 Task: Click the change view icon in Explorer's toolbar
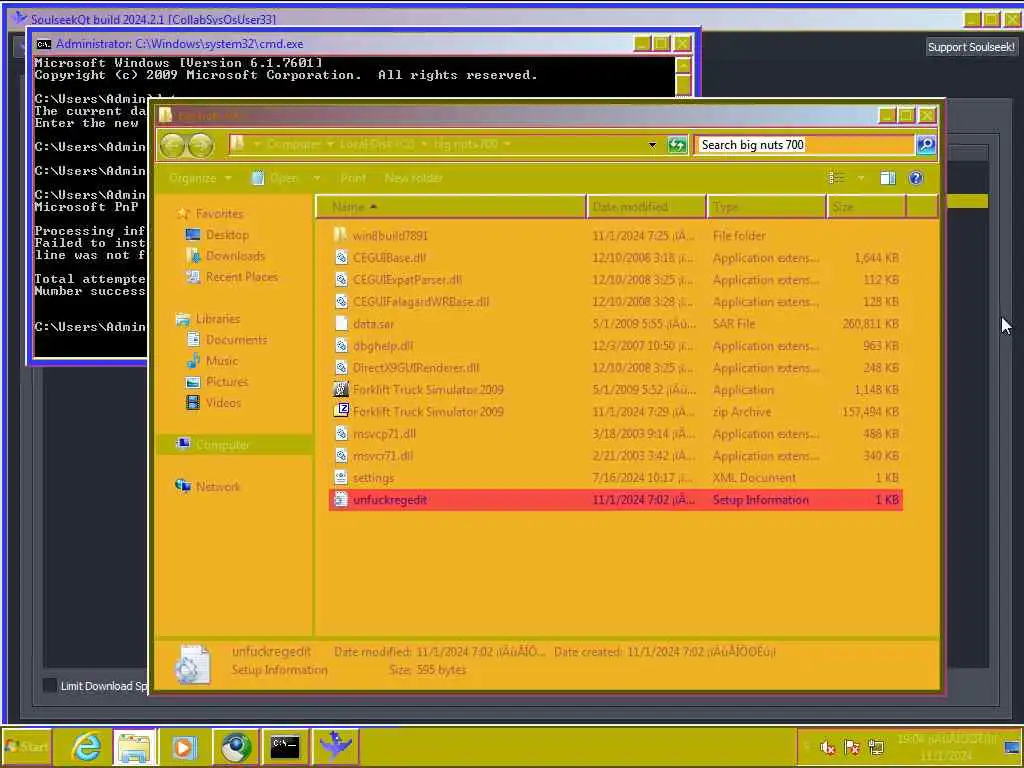click(836, 178)
